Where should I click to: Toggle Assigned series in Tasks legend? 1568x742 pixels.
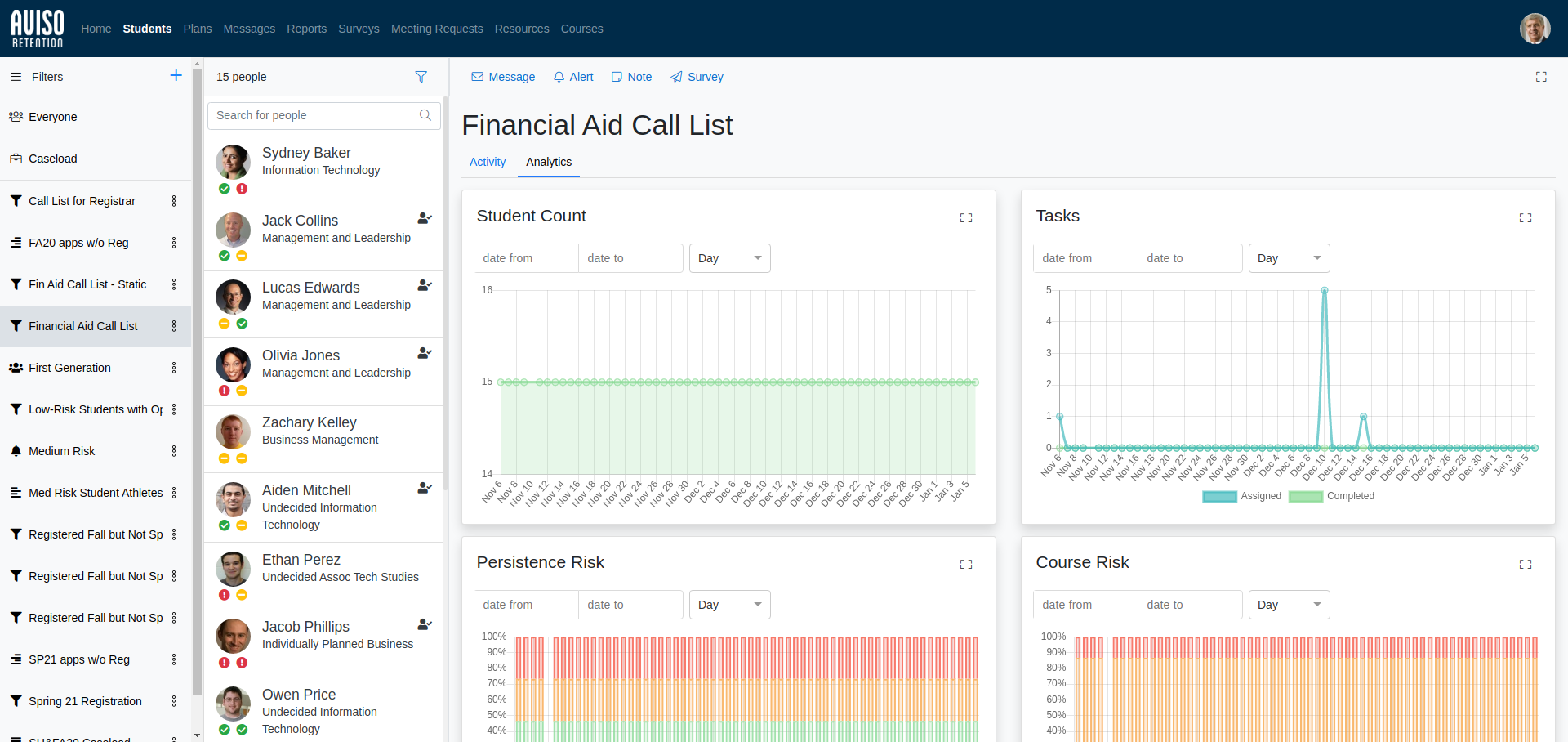coord(1241,496)
